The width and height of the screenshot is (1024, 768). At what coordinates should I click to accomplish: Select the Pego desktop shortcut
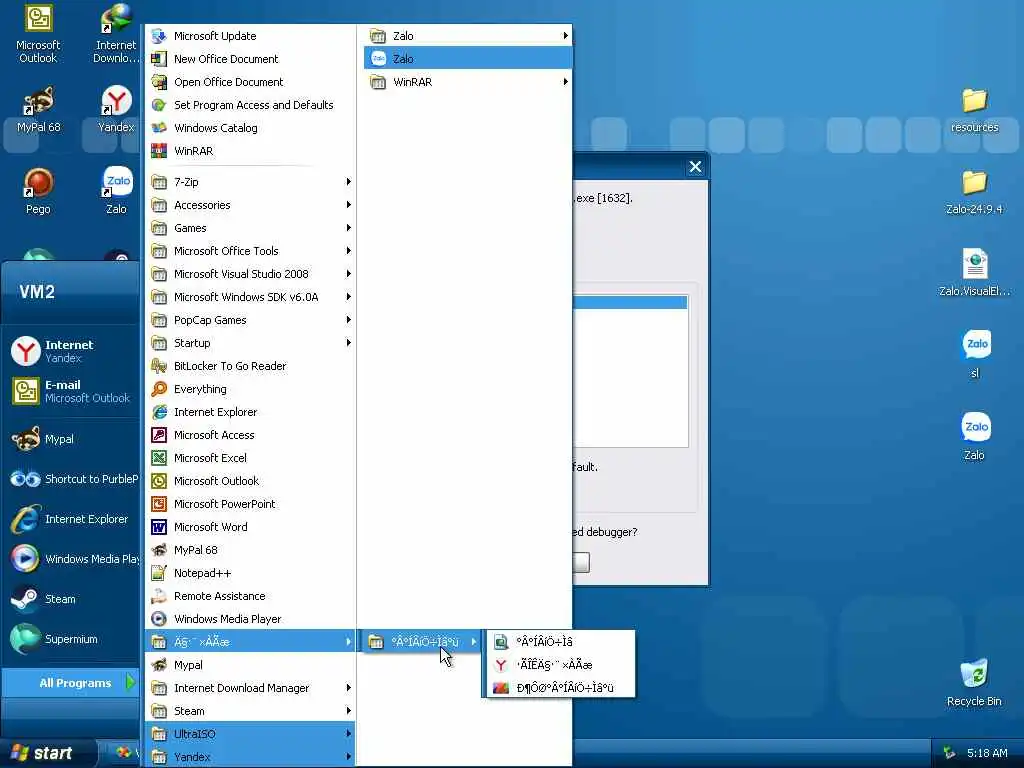click(38, 191)
